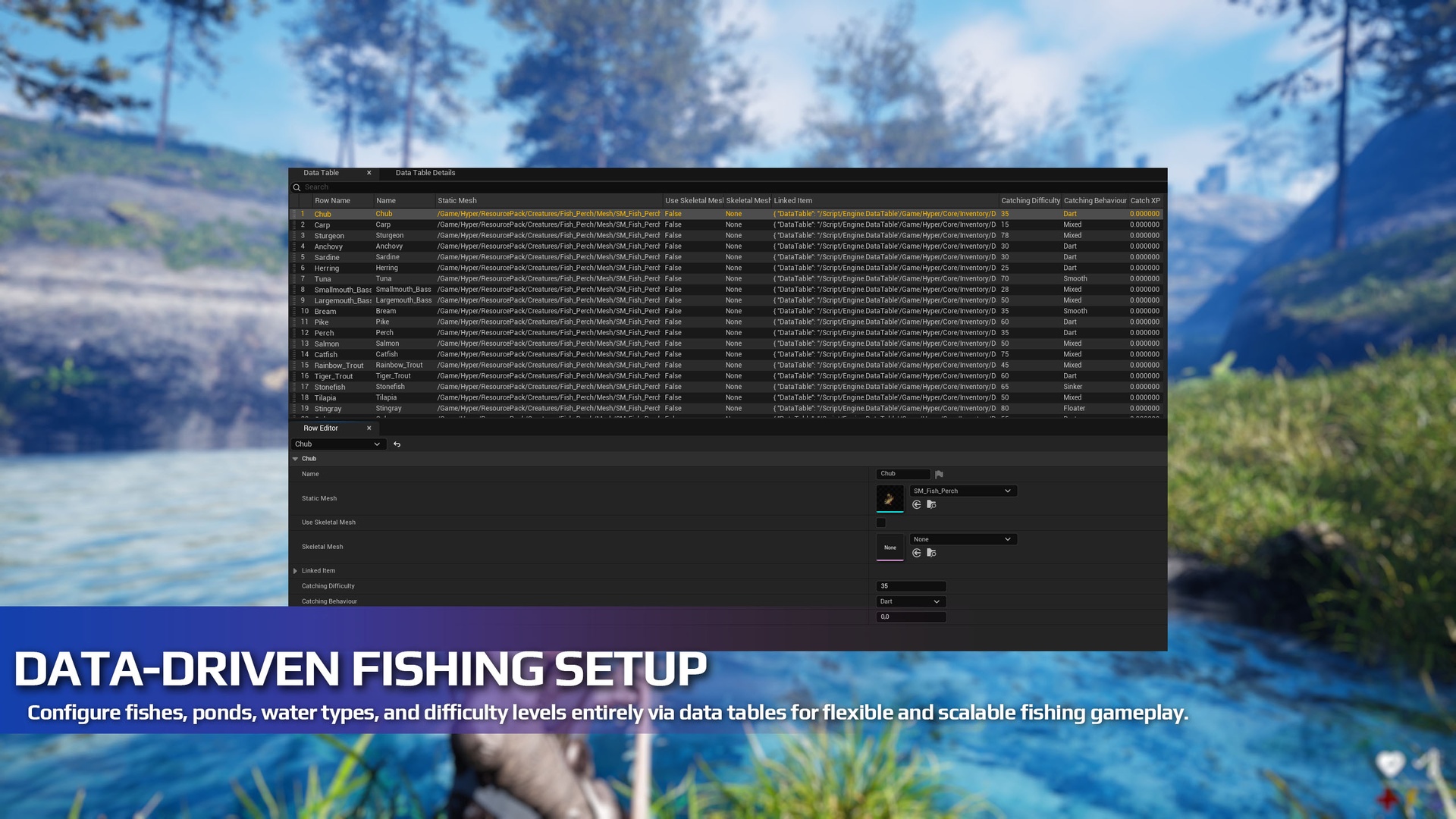Select the Sturgeon row

click(728, 236)
